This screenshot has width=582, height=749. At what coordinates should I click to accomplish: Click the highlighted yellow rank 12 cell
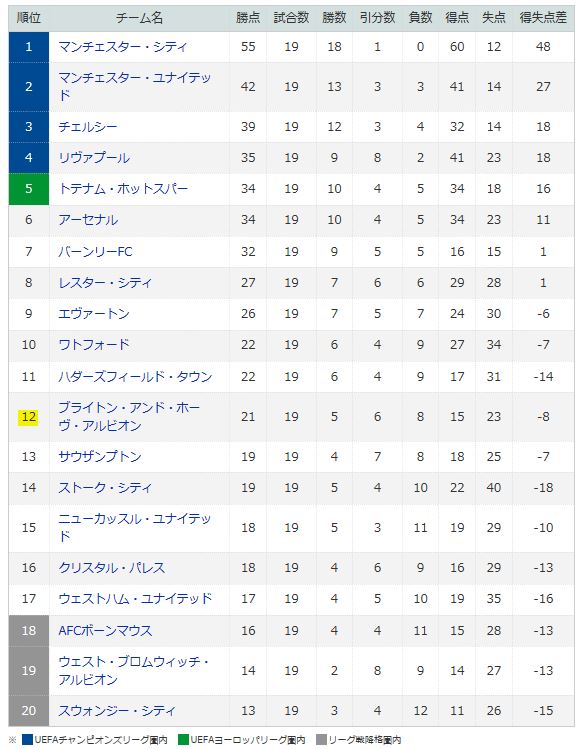(x=28, y=417)
